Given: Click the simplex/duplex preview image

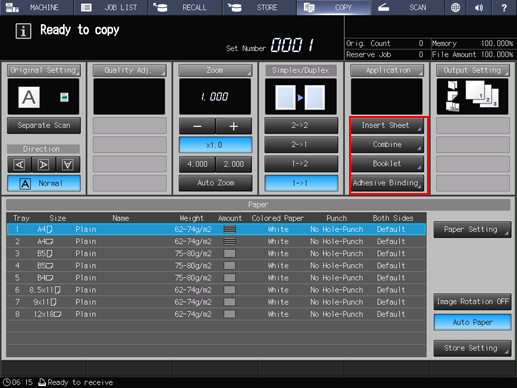Looking at the screenshot, I should coord(300,97).
